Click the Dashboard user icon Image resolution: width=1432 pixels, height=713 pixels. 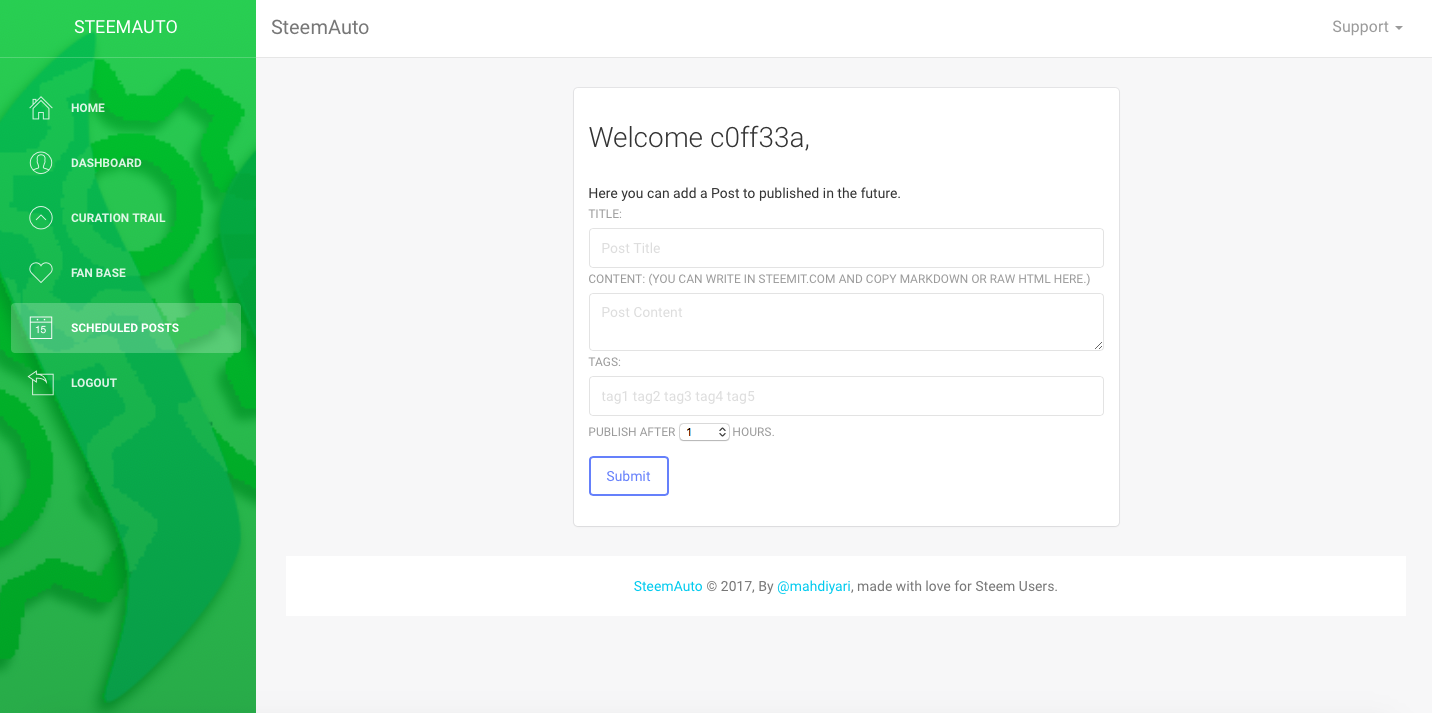[x=41, y=163]
